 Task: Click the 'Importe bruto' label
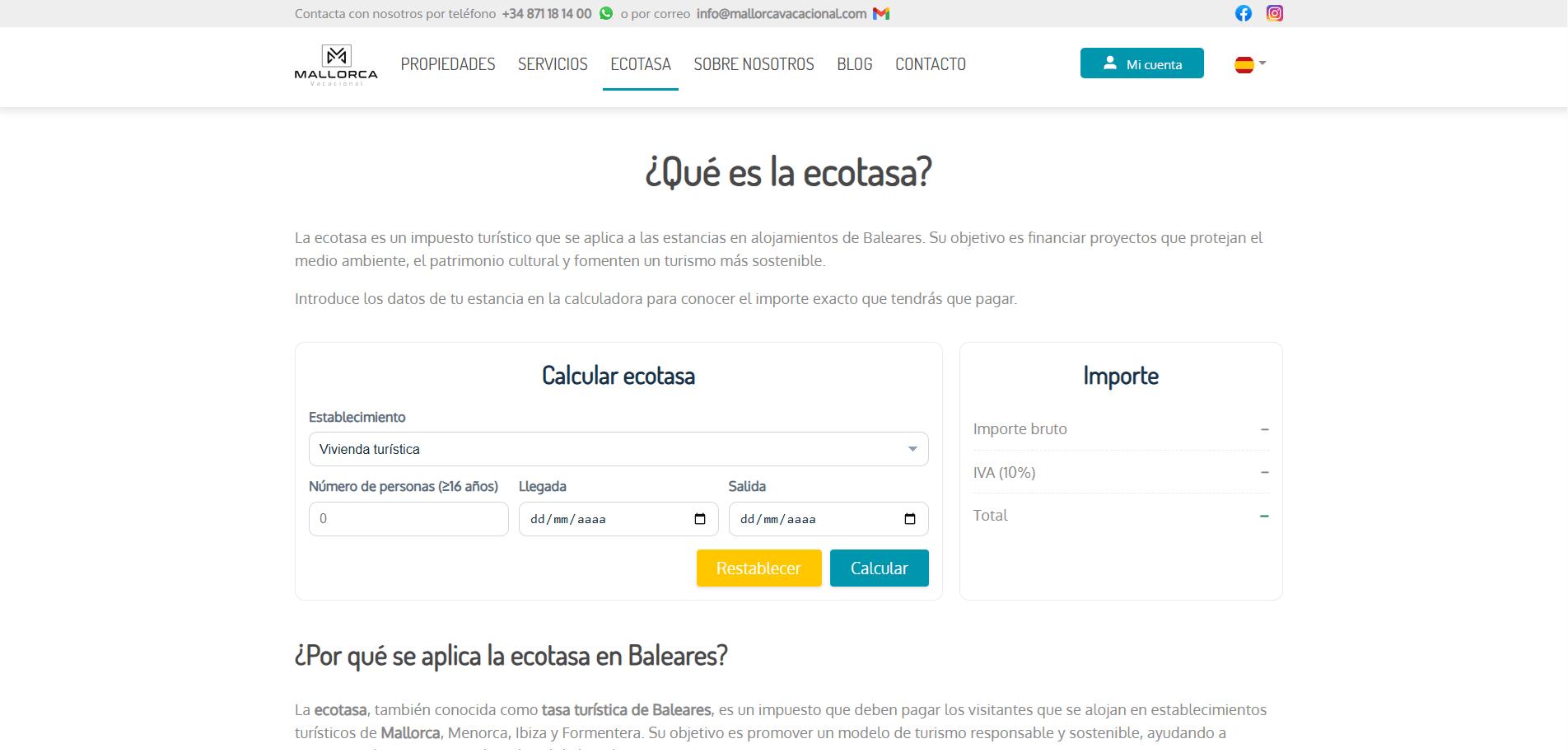tap(1020, 429)
